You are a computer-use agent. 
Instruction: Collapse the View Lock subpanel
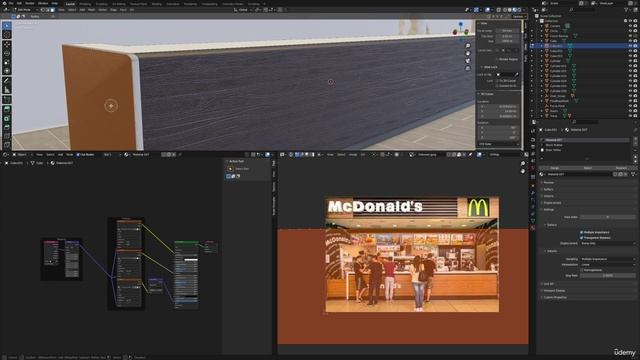489,67
